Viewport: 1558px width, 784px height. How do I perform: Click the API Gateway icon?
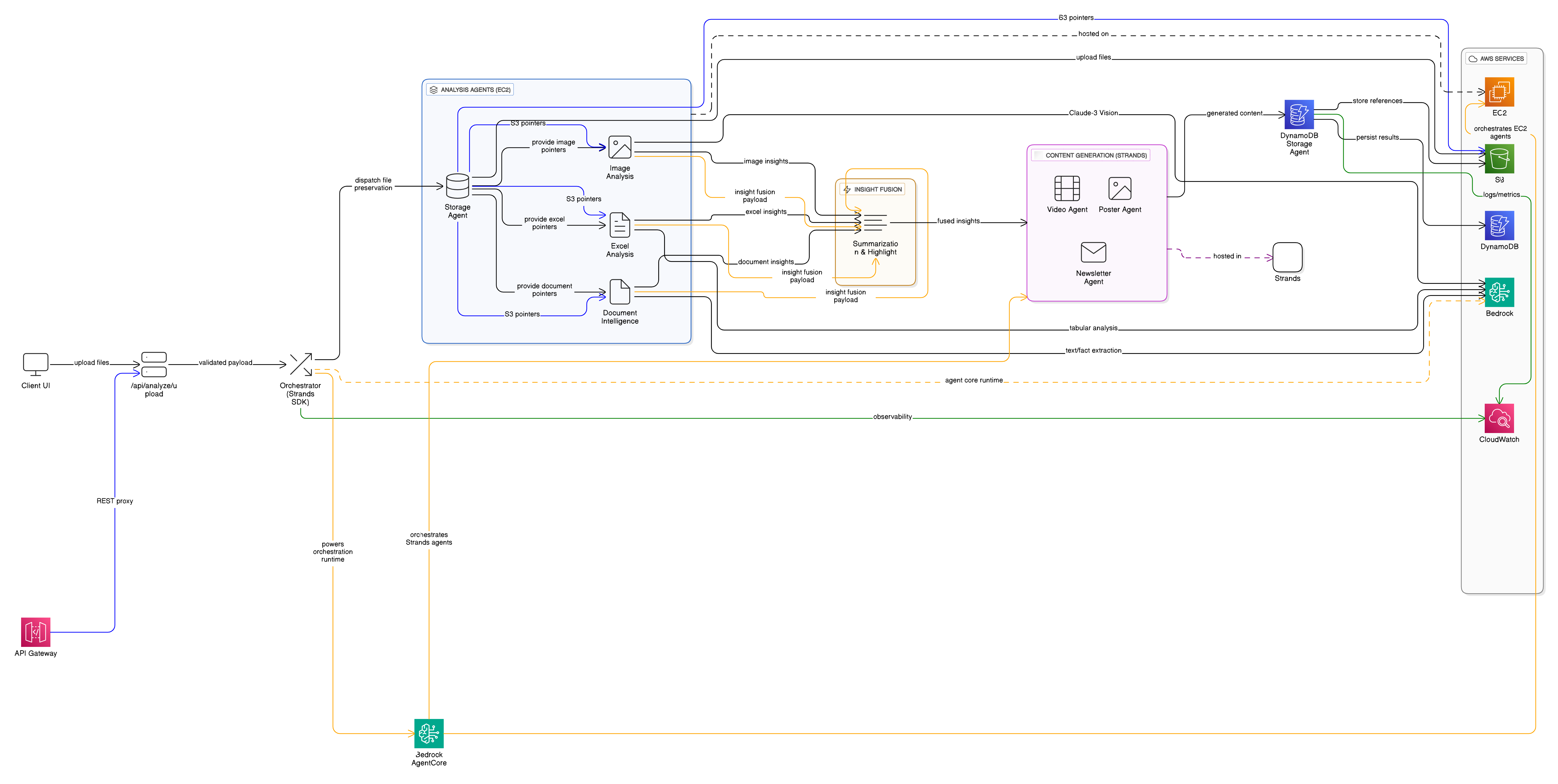pyautogui.click(x=36, y=632)
